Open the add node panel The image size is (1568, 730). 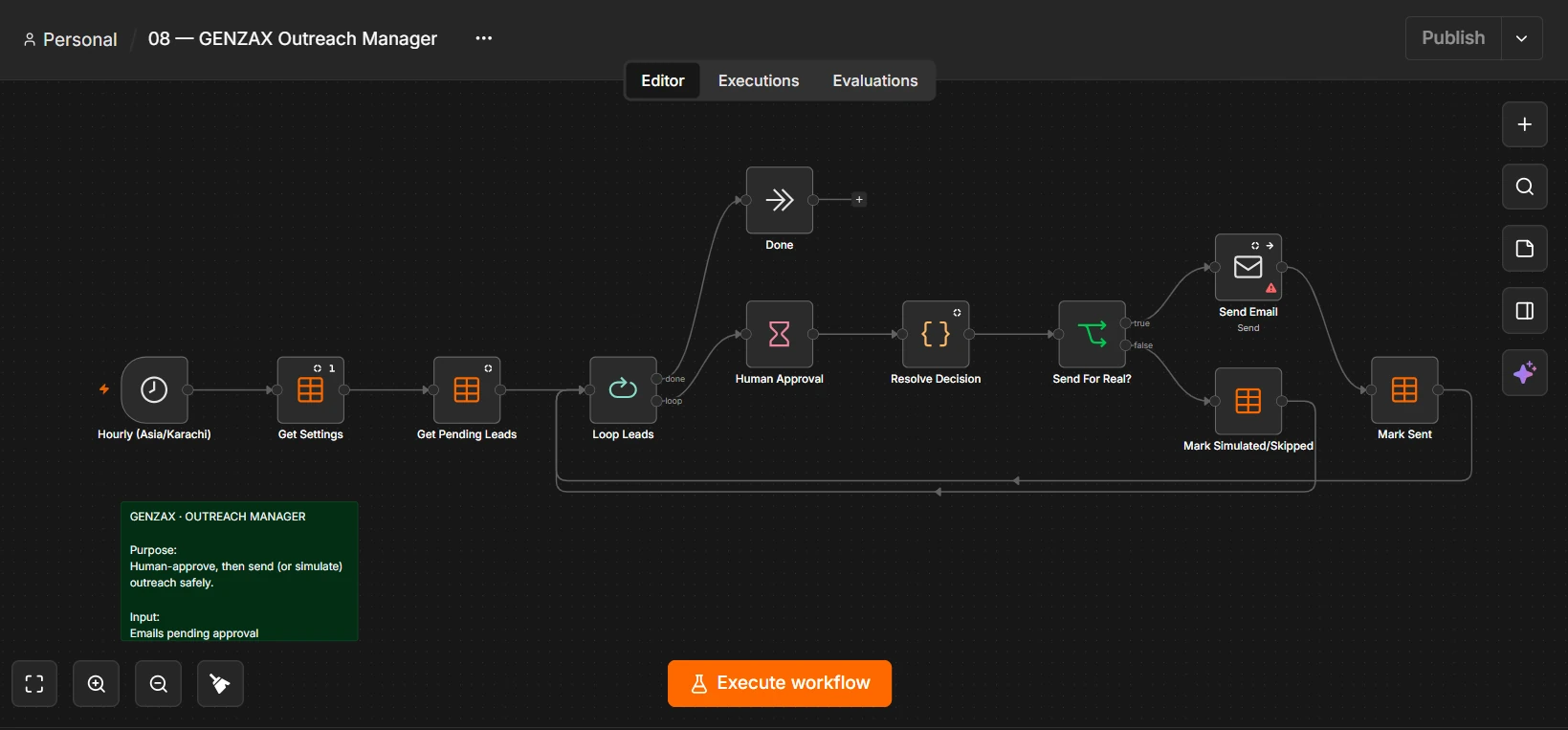[1525, 124]
